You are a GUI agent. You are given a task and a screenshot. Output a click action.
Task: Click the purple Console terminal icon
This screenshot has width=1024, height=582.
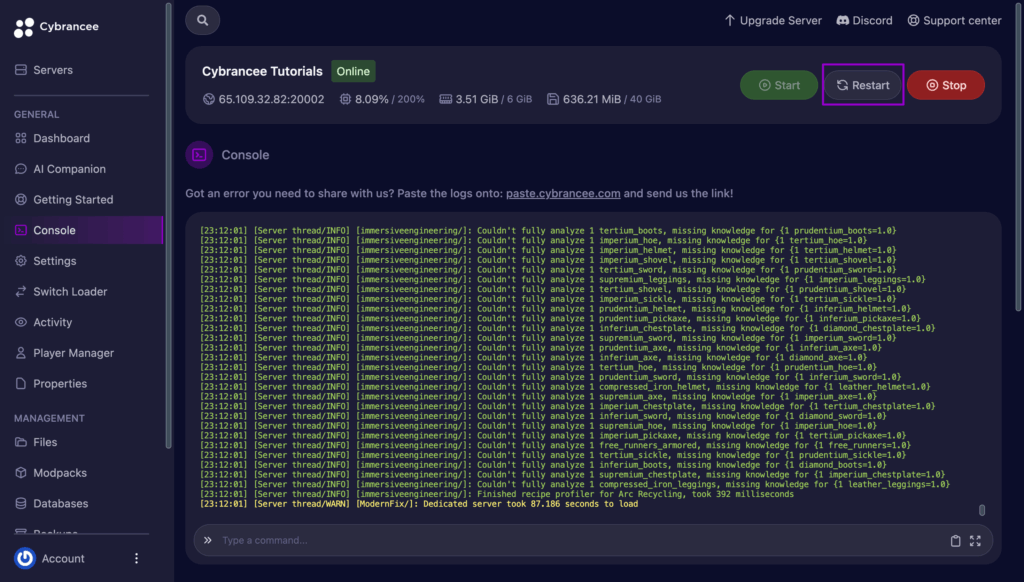coord(199,155)
